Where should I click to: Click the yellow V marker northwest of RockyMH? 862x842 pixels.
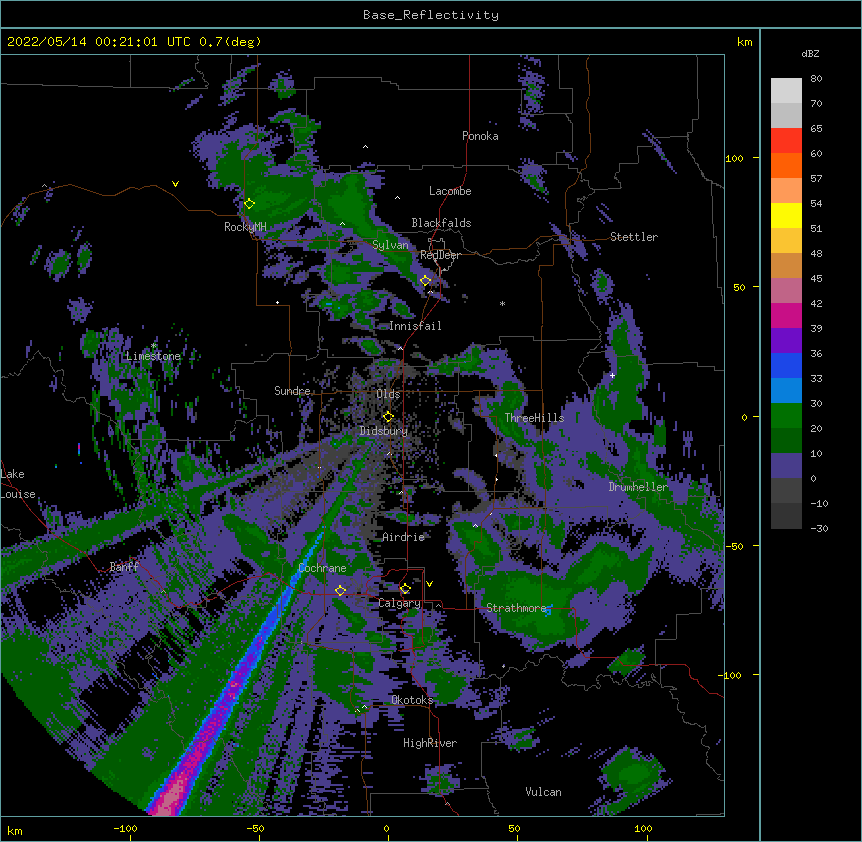[x=175, y=184]
